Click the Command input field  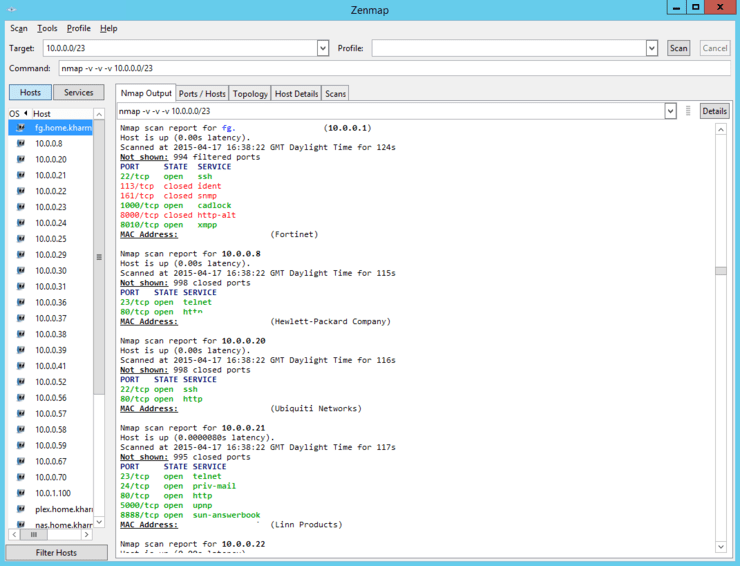(395, 68)
